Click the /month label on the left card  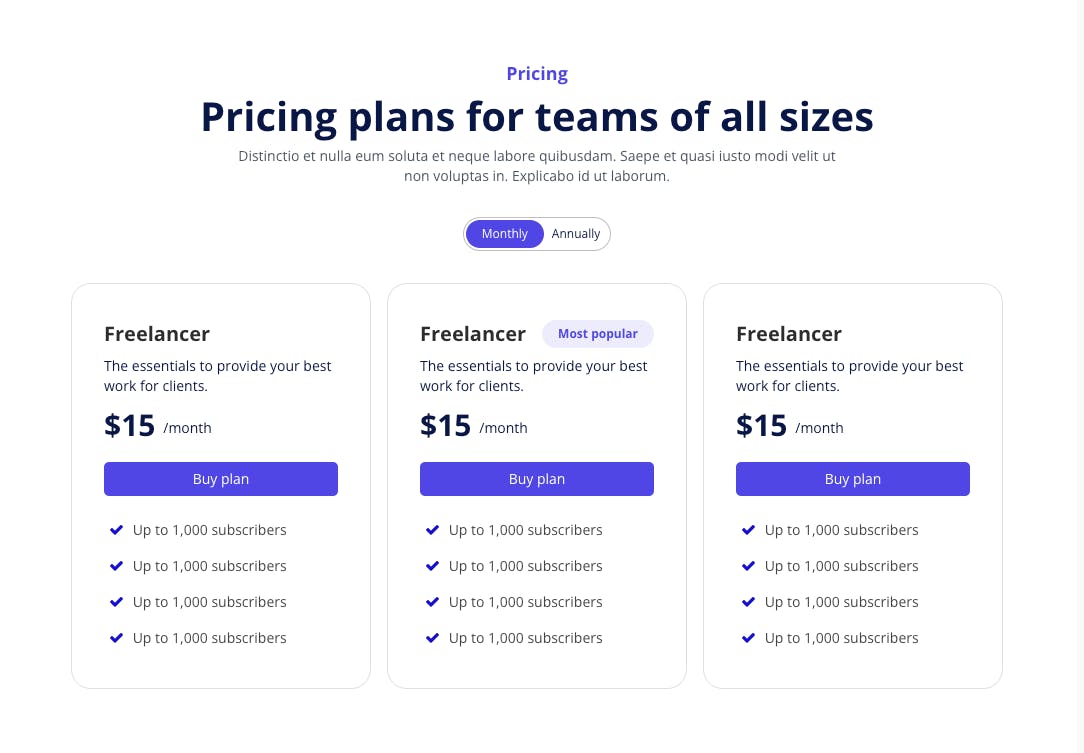pyautogui.click(x=188, y=427)
